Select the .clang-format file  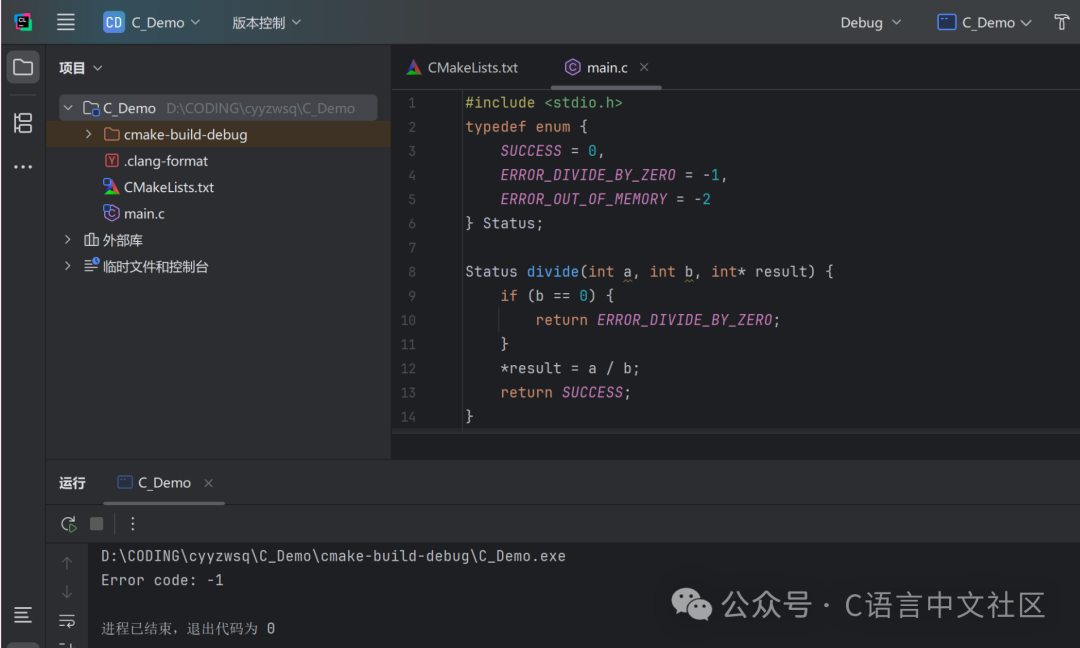pos(165,161)
